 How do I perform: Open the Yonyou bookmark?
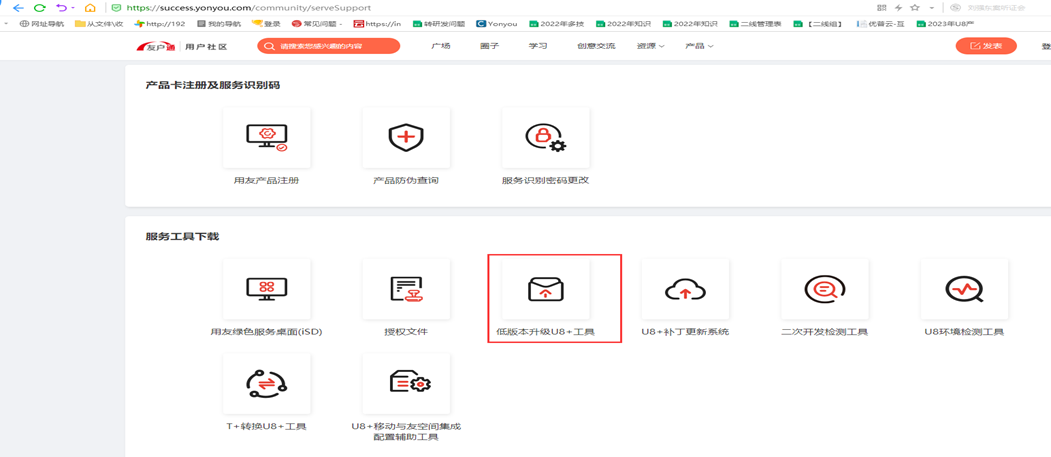497,23
